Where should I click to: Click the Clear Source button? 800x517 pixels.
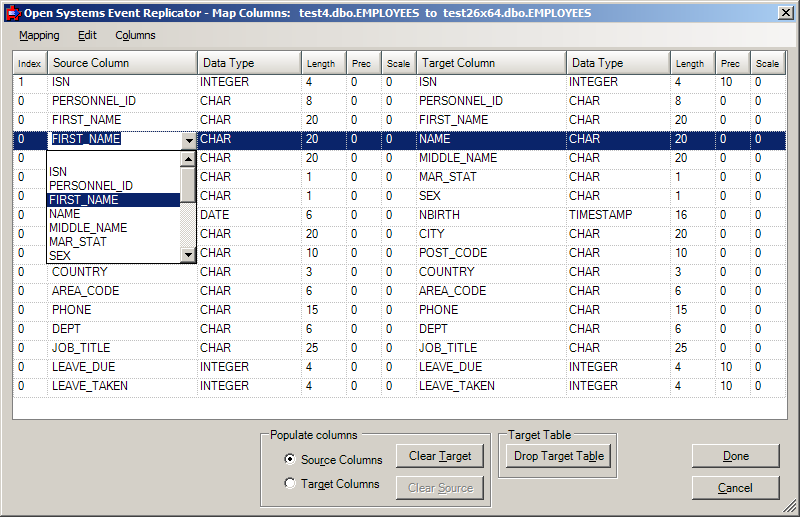(x=440, y=488)
